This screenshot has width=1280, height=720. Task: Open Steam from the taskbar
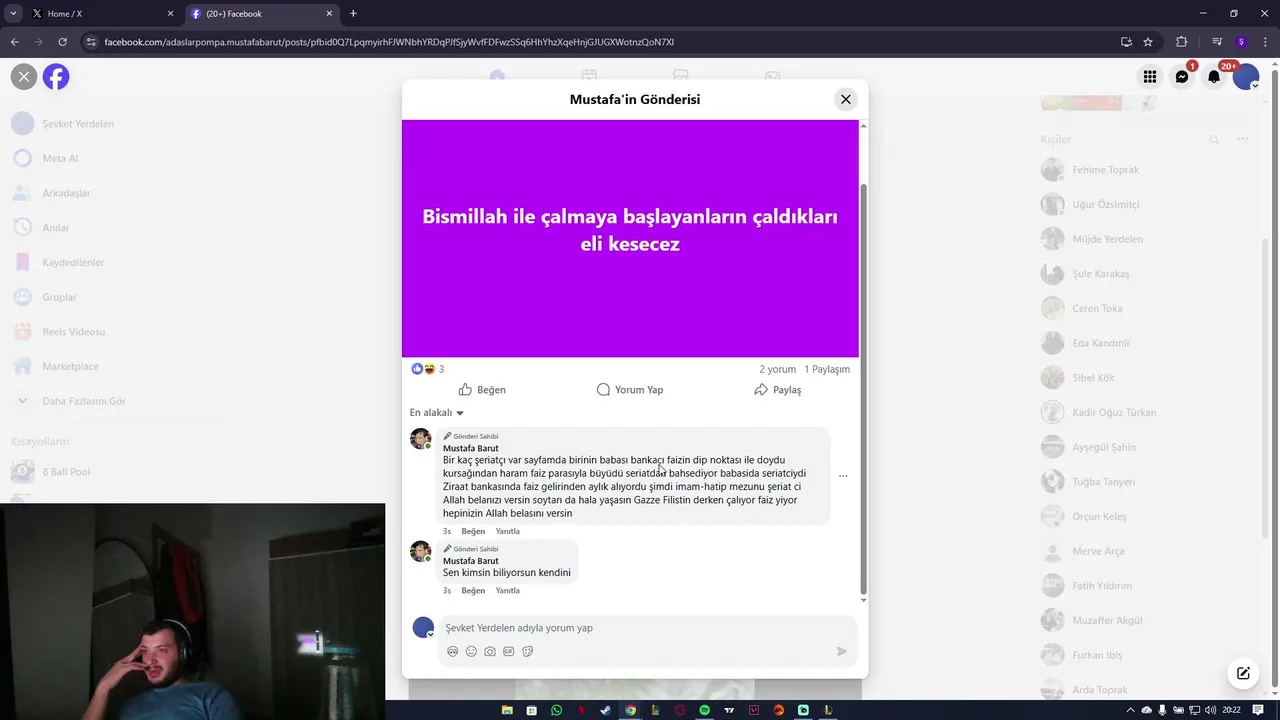pyautogui.click(x=605, y=710)
